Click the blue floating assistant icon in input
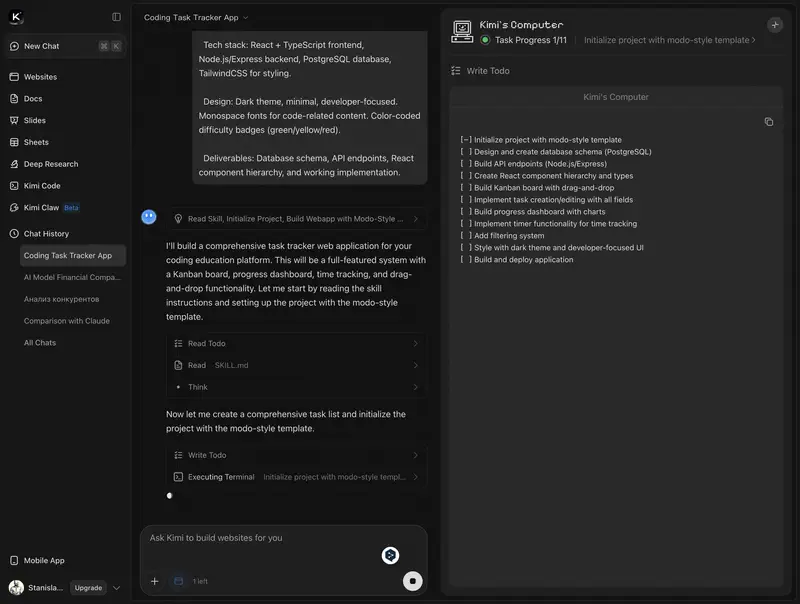Viewport: 800px width, 604px height. point(390,555)
